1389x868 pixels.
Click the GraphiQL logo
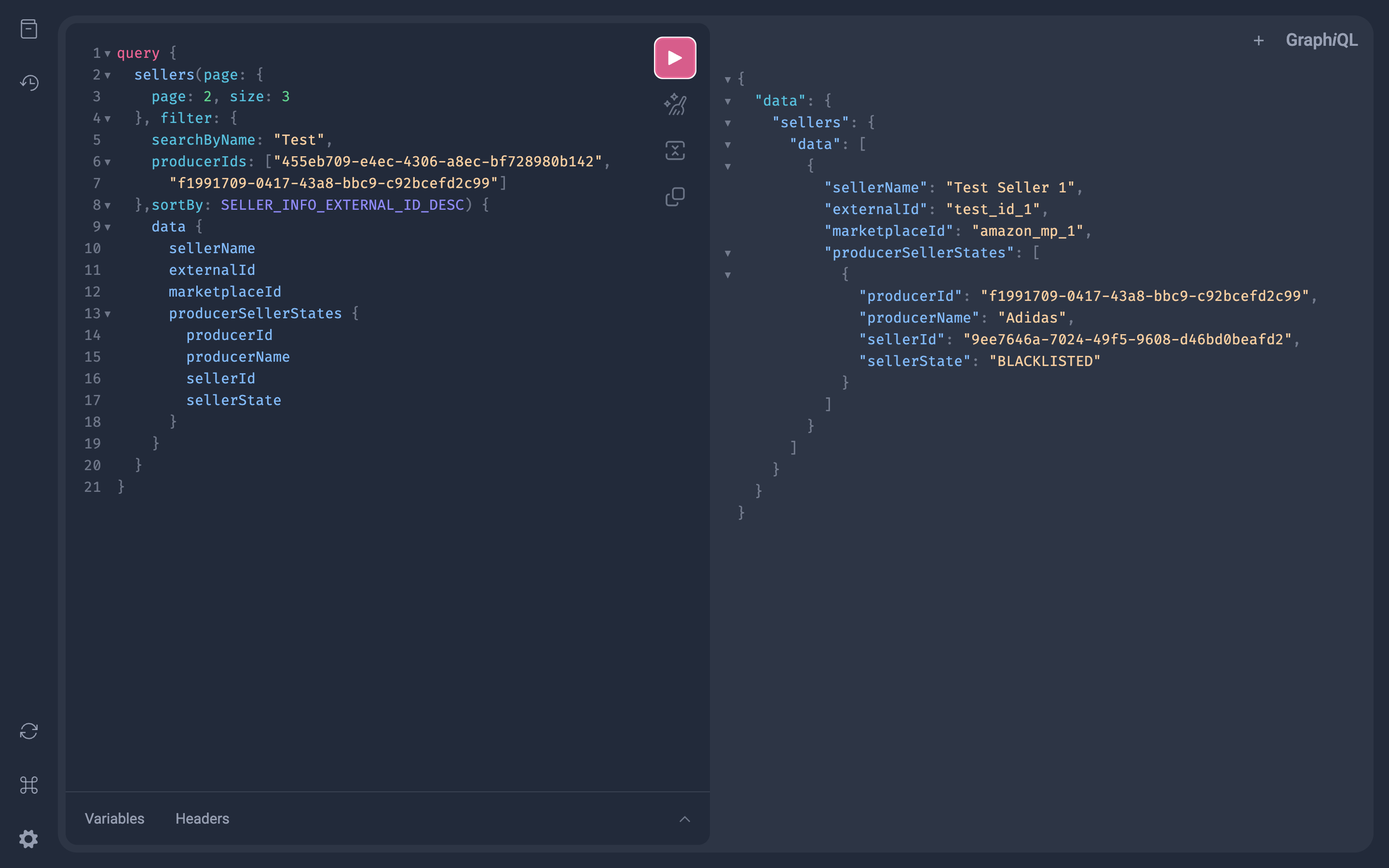click(1322, 40)
